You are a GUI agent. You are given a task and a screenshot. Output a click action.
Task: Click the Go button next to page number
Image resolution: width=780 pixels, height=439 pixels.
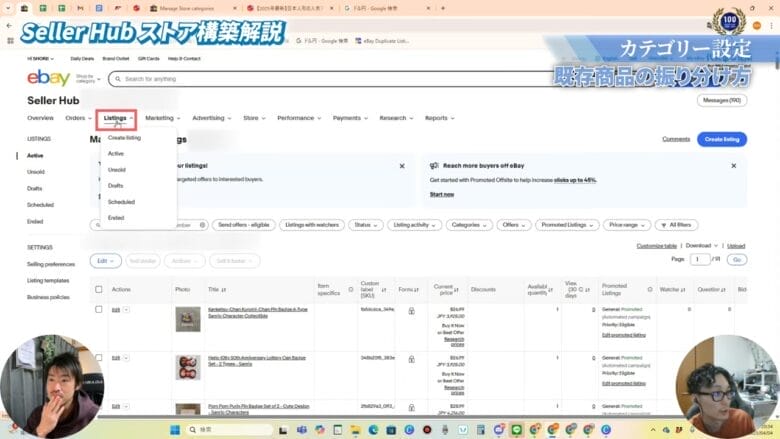737,260
